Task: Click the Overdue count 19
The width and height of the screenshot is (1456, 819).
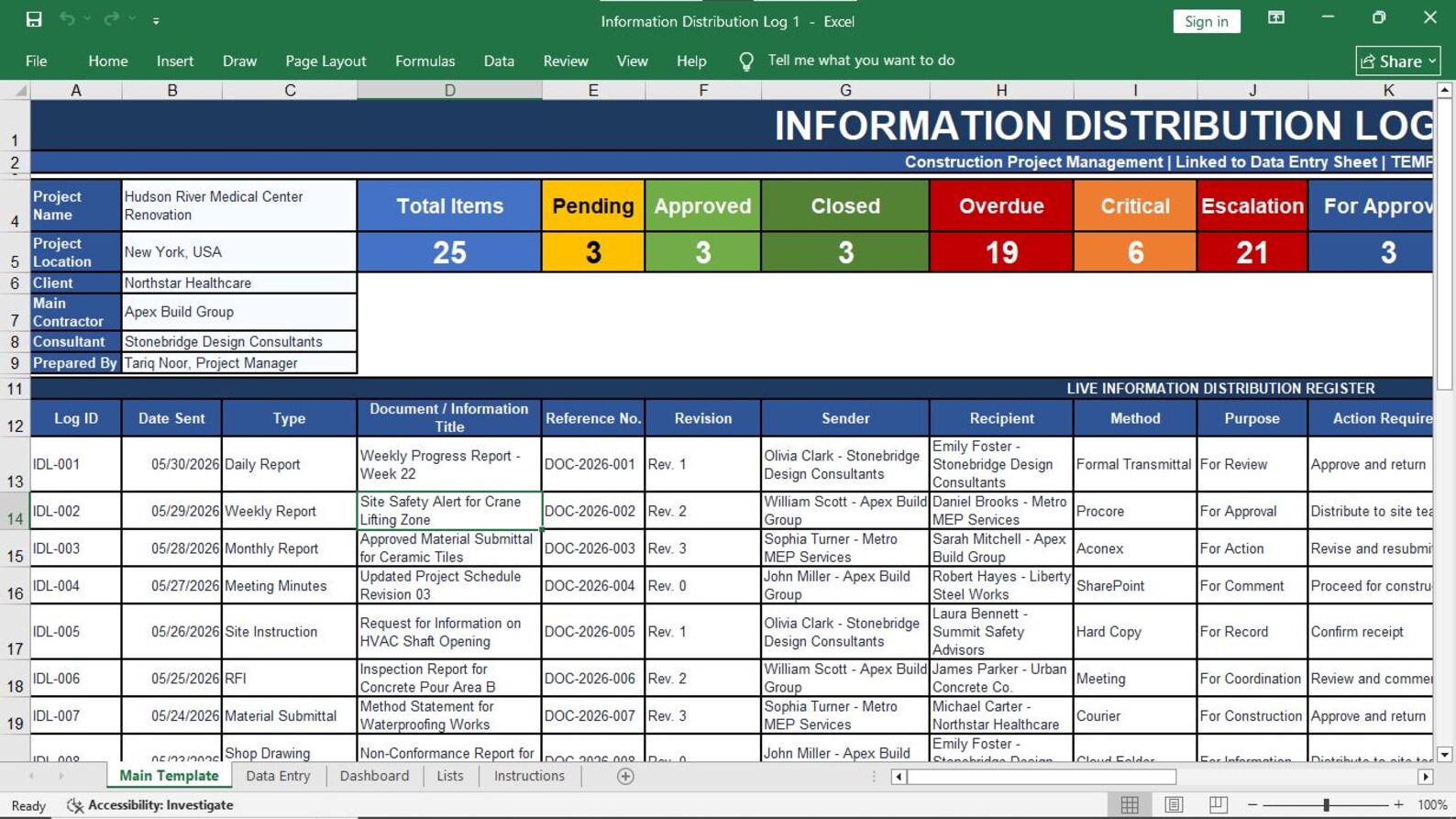Action: point(1001,252)
